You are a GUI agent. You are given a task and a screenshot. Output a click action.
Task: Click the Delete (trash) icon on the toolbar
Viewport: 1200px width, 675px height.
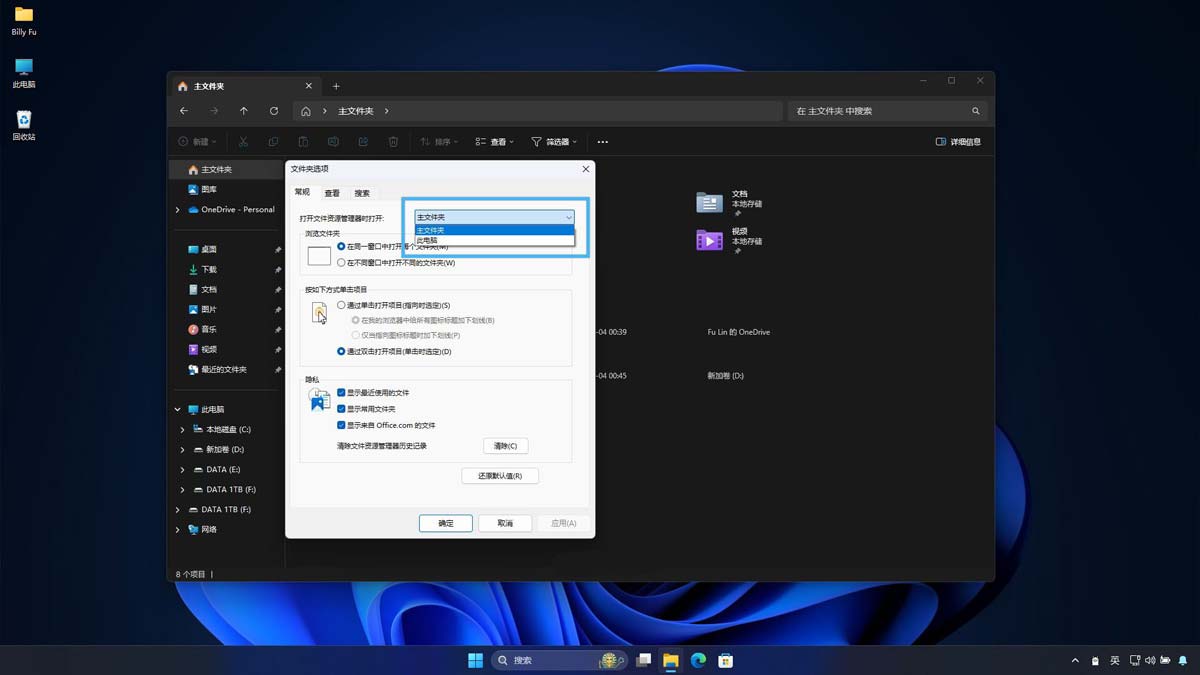point(393,141)
